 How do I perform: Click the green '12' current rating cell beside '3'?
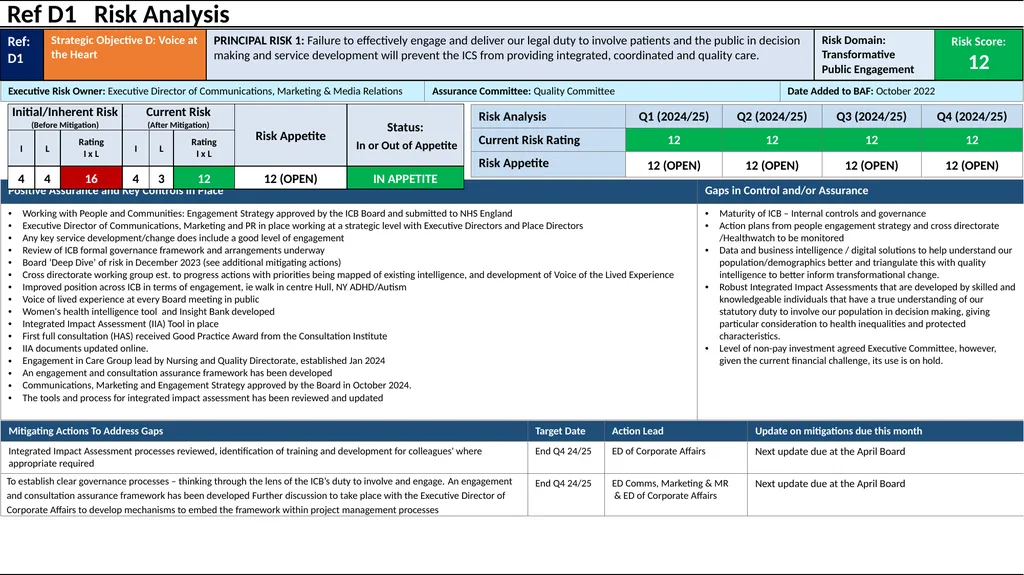coord(204,178)
